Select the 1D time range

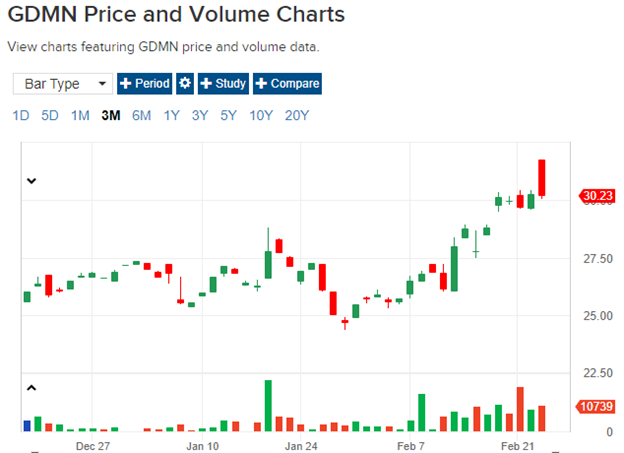20,115
